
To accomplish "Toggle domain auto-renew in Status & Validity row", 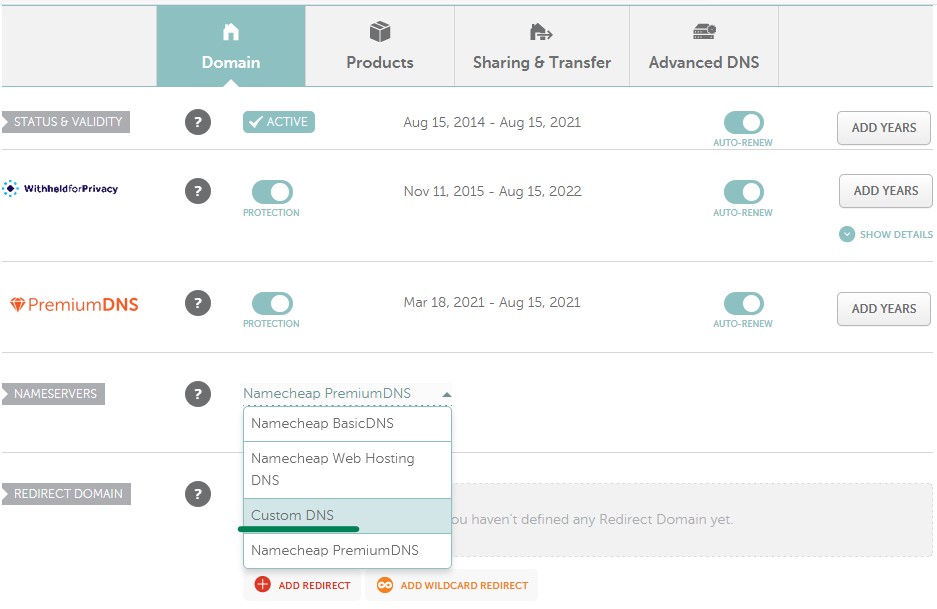I will pyautogui.click(x=743, y=123).
